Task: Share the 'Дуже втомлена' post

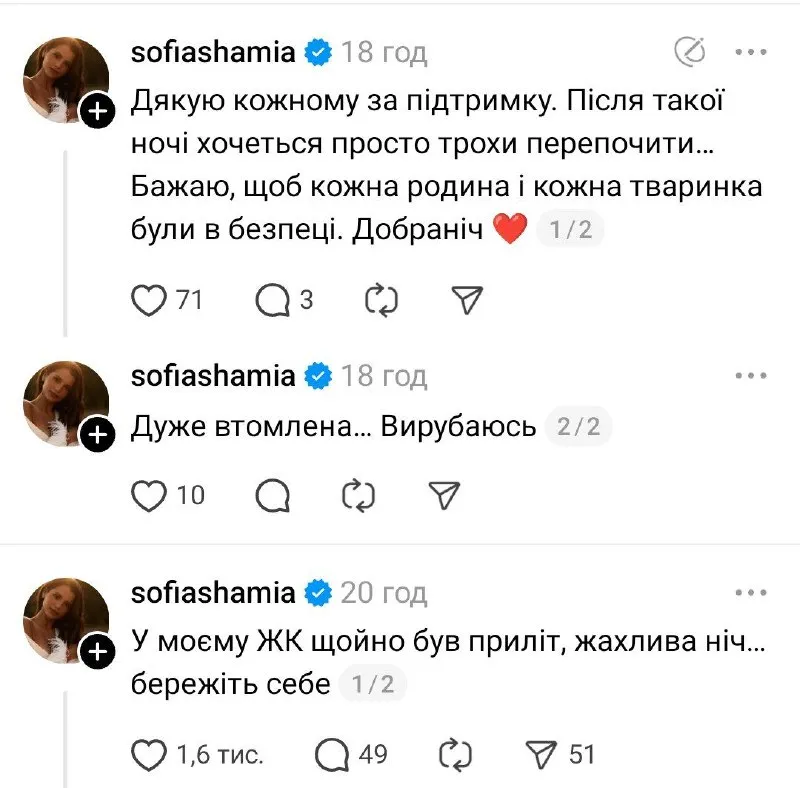Action: pos(443,494)
